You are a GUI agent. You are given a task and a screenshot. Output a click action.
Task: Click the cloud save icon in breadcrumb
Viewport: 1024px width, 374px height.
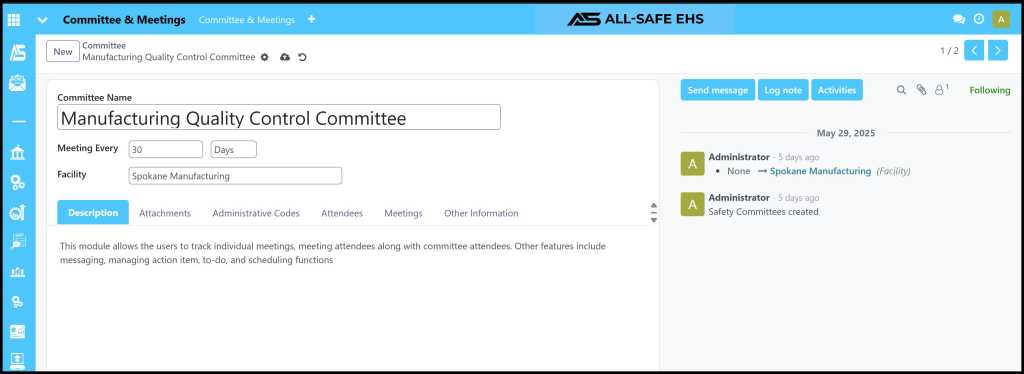[285, 57]
